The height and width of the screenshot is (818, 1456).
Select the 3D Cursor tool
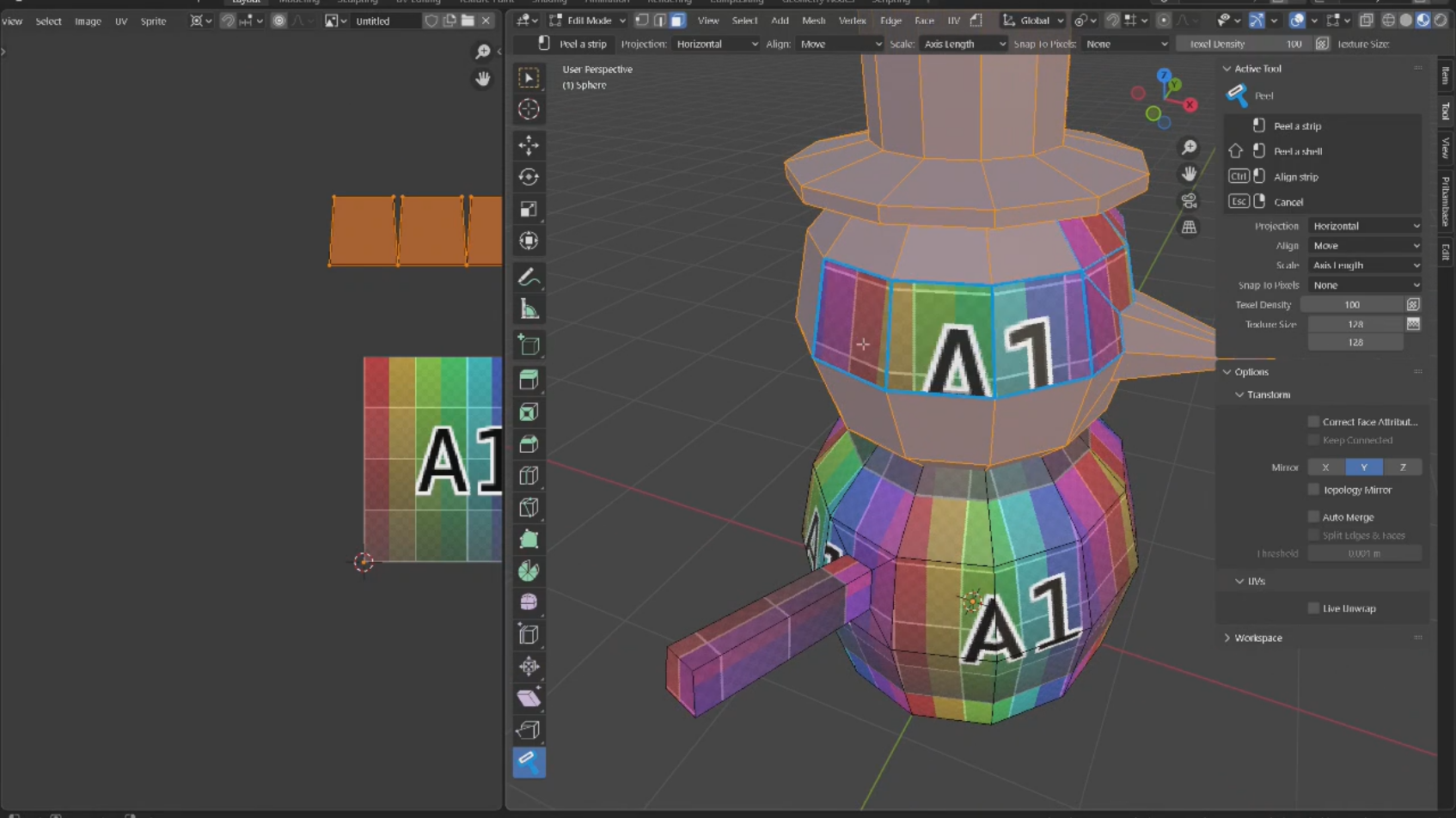529,110
